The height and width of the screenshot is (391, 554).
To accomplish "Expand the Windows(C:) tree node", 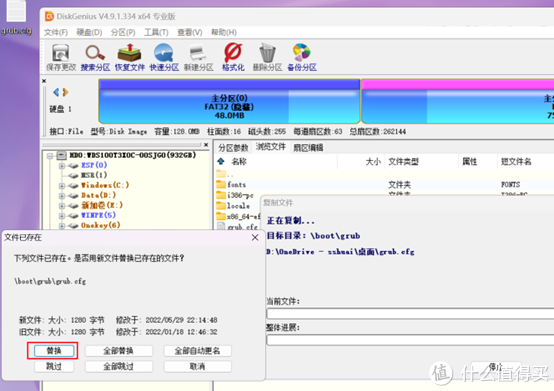I will point(62,185).
